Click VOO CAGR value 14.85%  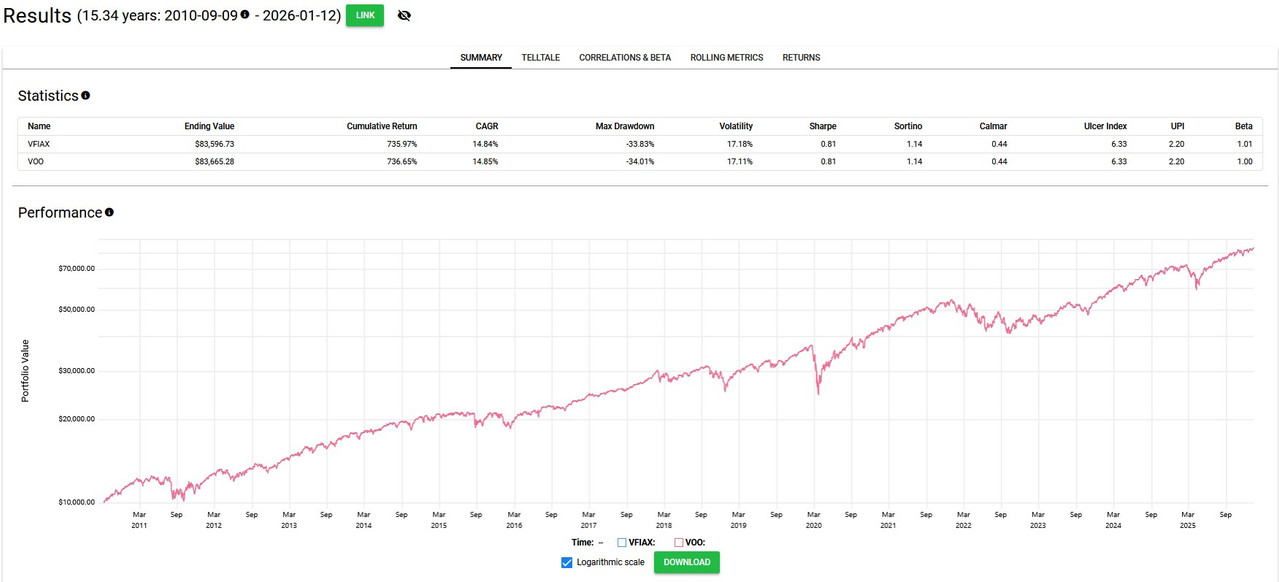click(x=484, y=161)
